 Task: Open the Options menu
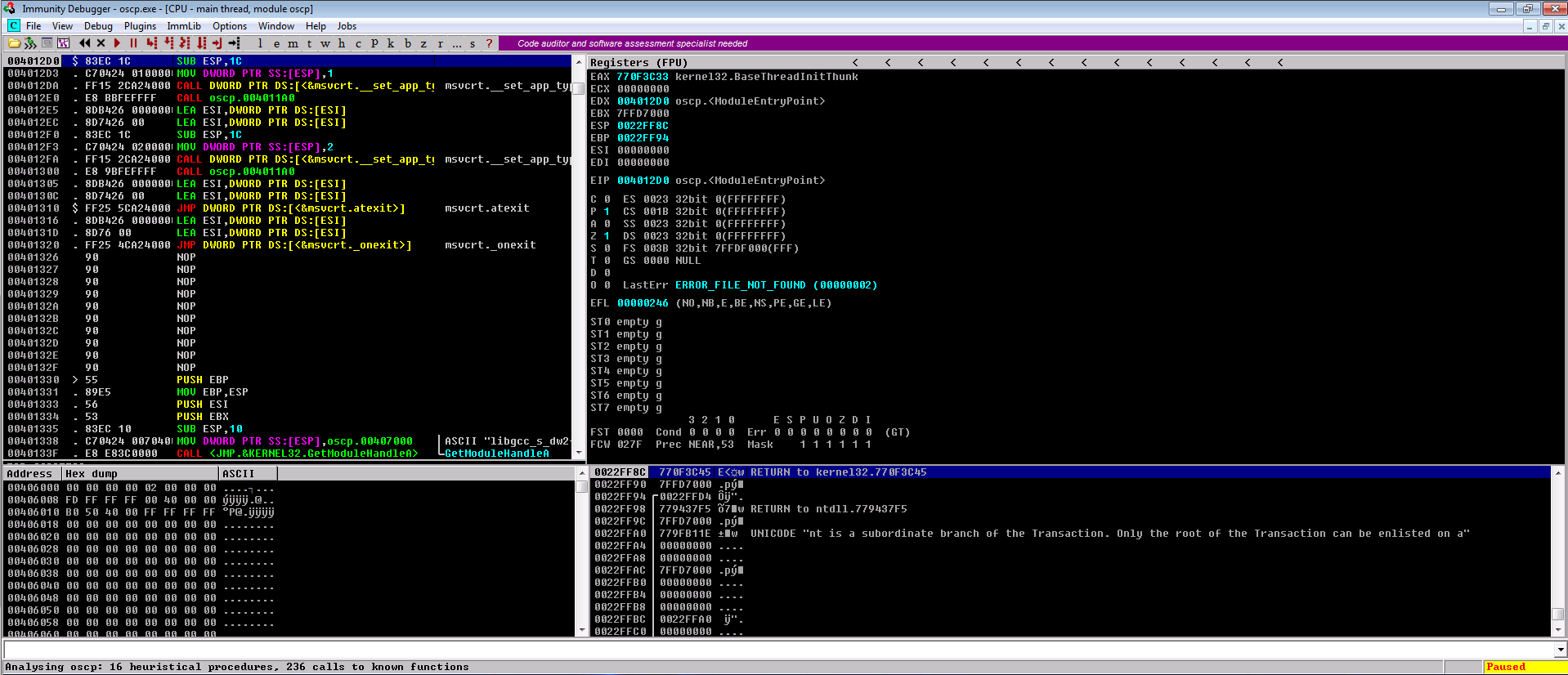click(x=230, y=26)
